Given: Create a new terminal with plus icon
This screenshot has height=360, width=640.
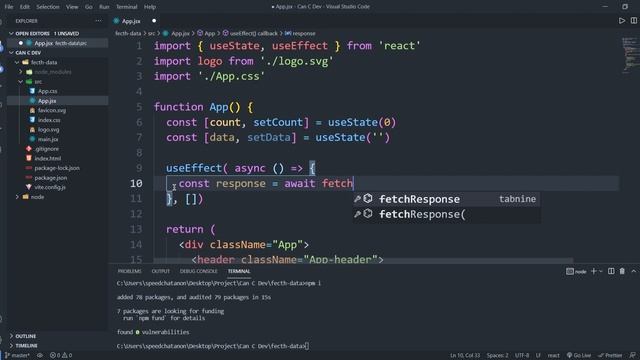Looking at the screenshot, I should tap(594, 271).
